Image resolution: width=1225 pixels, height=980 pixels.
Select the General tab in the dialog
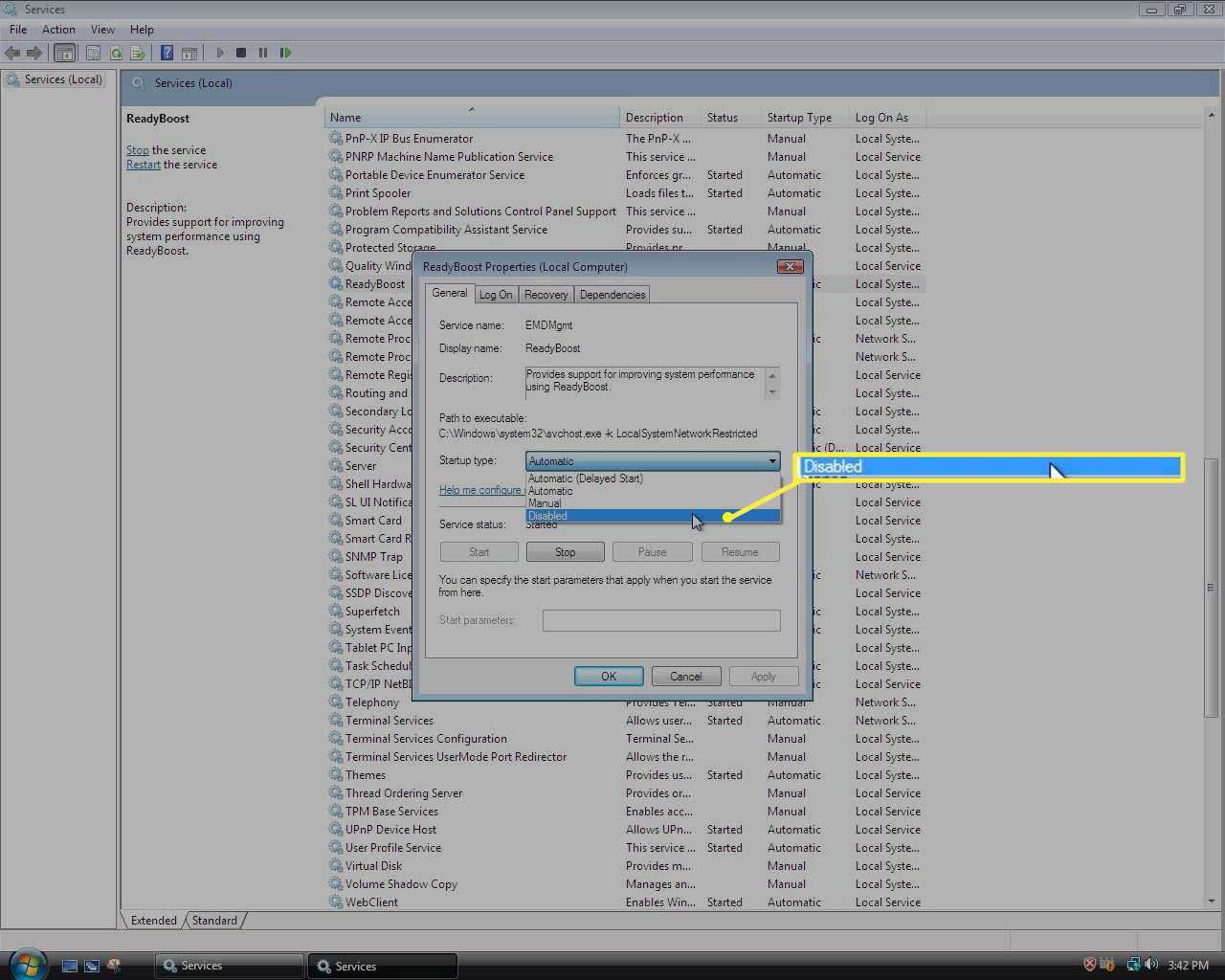click(450, 293)
